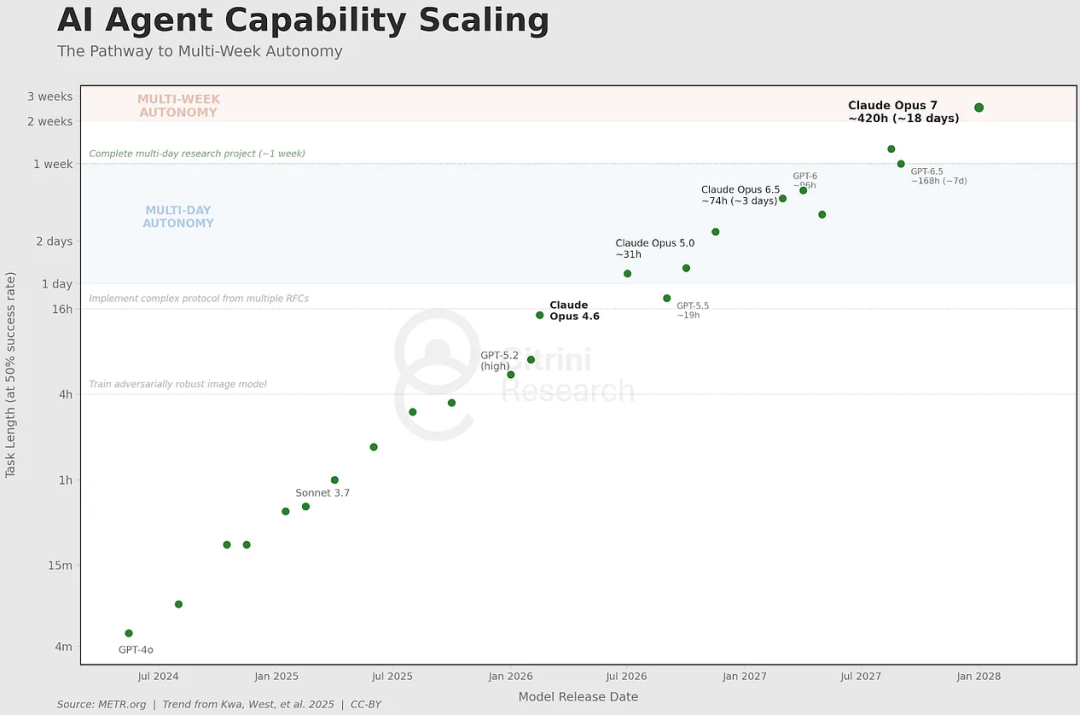
Task: Click the "3 weeks" y-axis tick label
Action: [50, 97]
